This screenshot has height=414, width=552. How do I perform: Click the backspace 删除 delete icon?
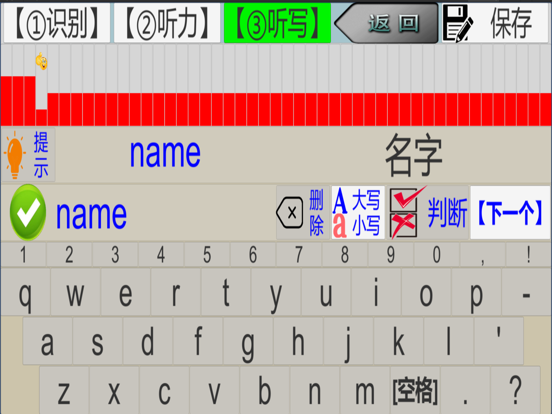coord(303,213)
